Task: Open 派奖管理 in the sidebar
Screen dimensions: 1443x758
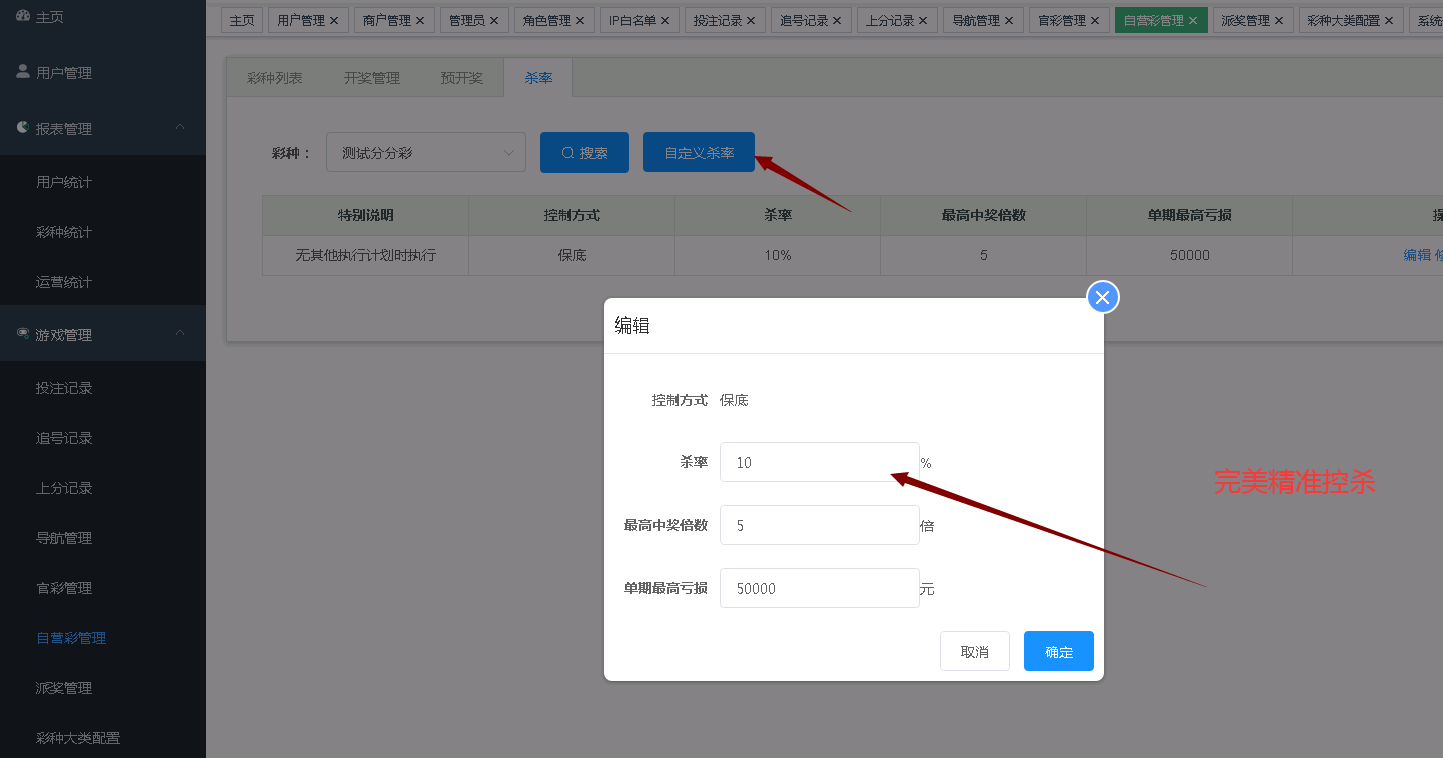Action: click(64, 688)
